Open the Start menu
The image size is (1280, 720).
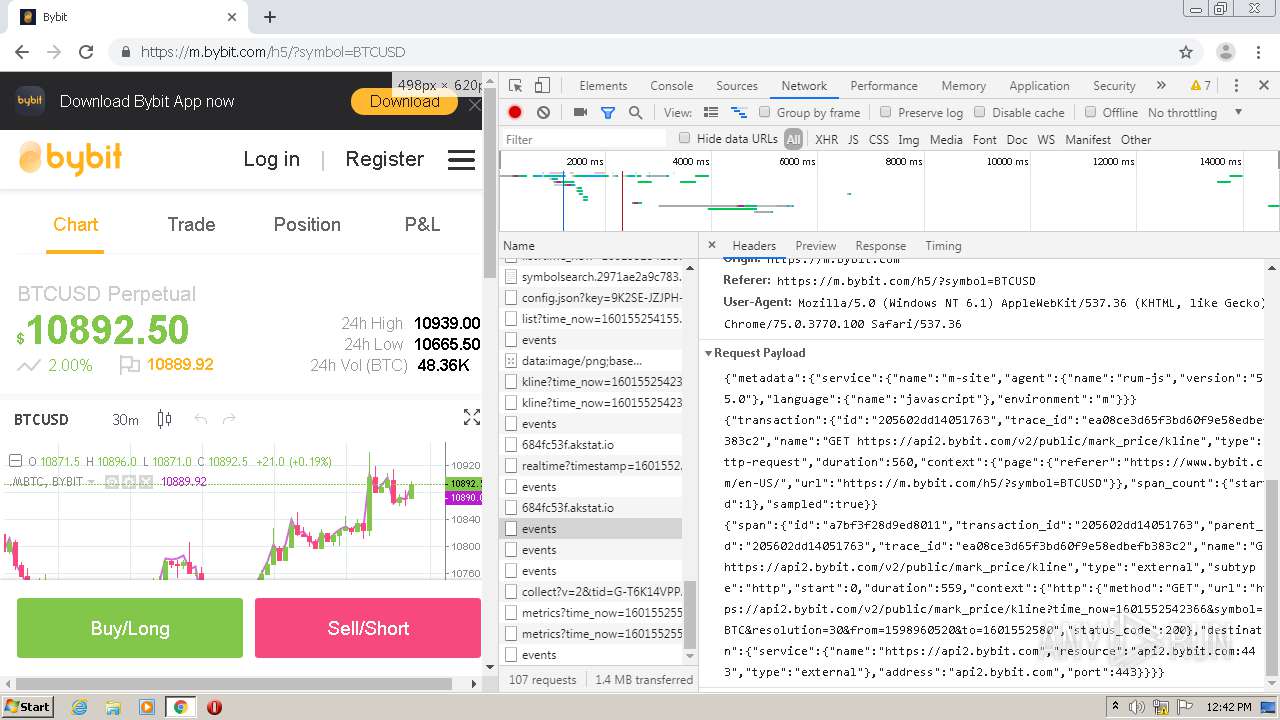coord(27,707)
